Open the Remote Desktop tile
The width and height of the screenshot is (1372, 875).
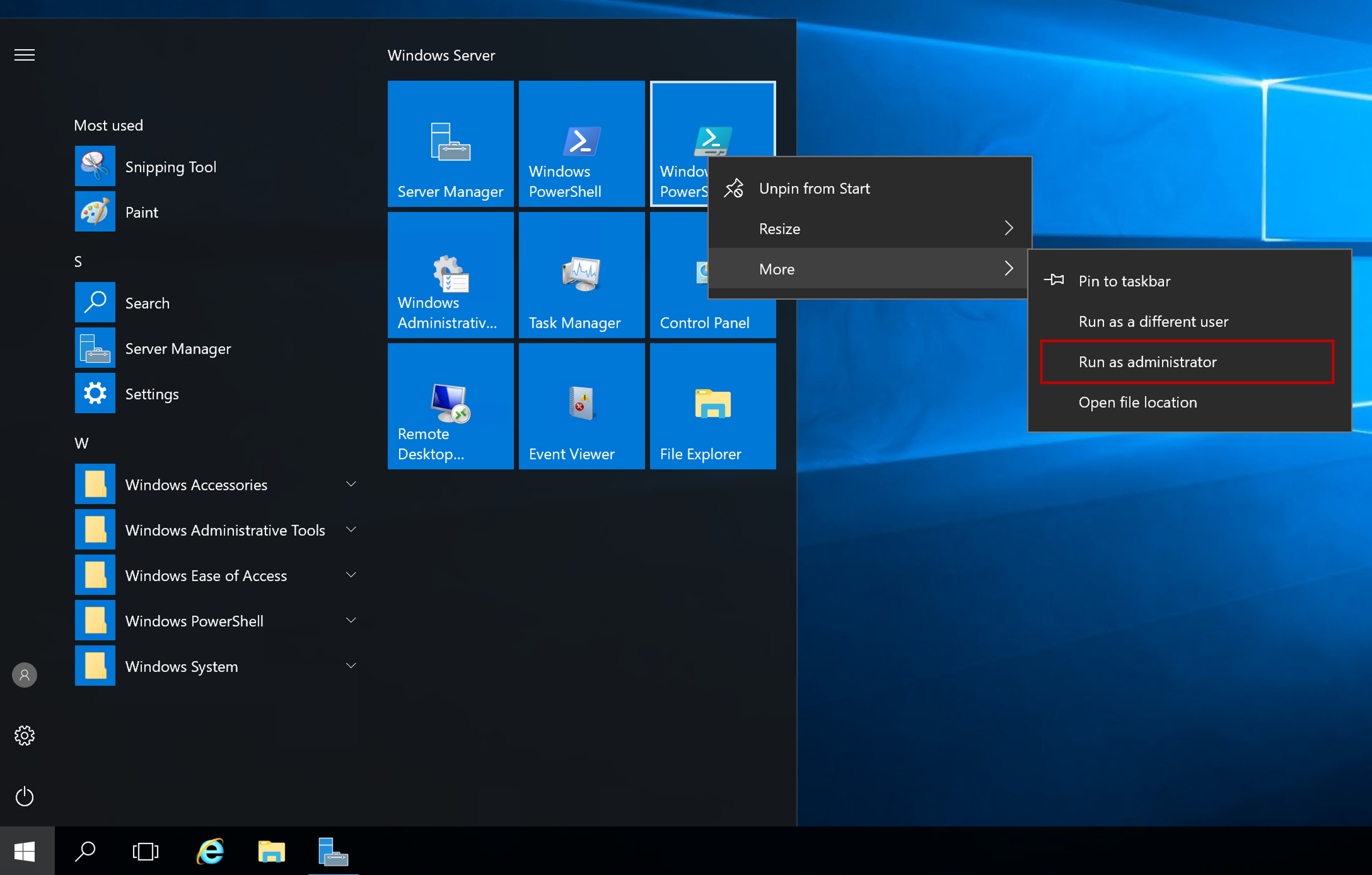[x=450, y=406]
